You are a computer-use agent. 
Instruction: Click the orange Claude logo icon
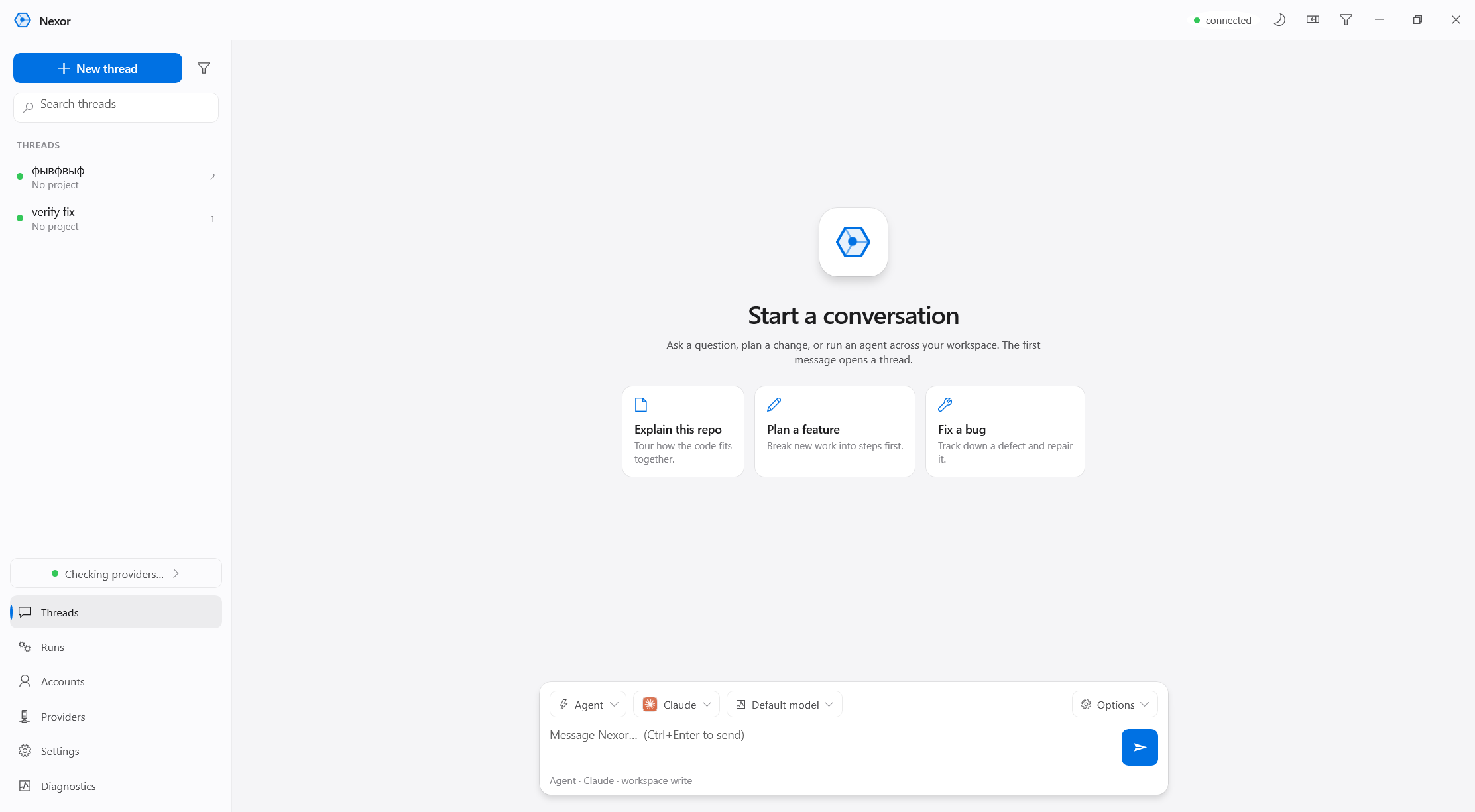tap(650, 704)
